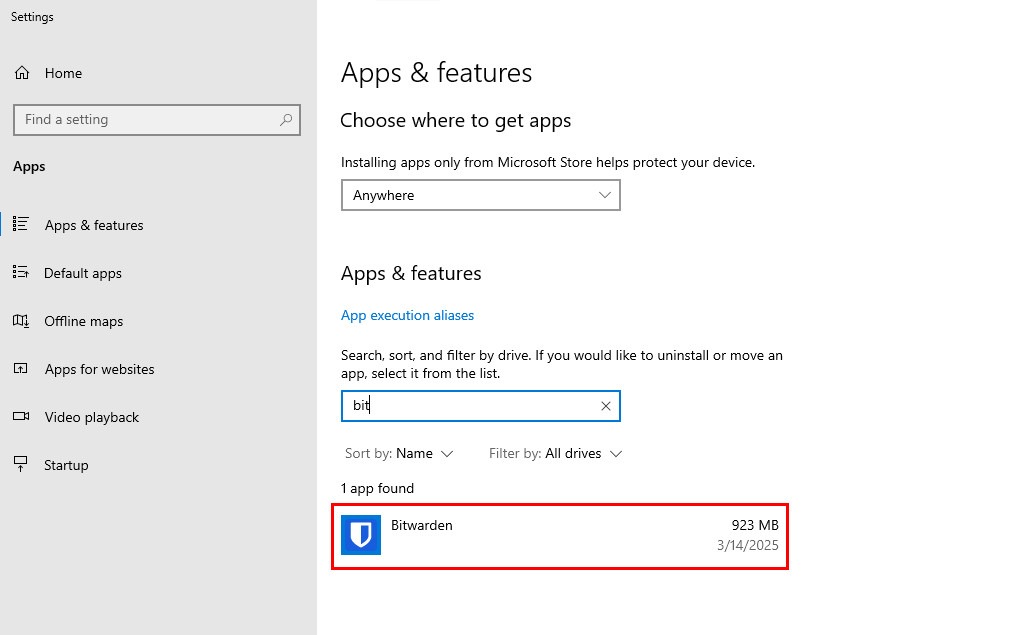Click the Apps & features list icon in the sidebar
The image size is (1024, 635).
(x=20, y=224)
